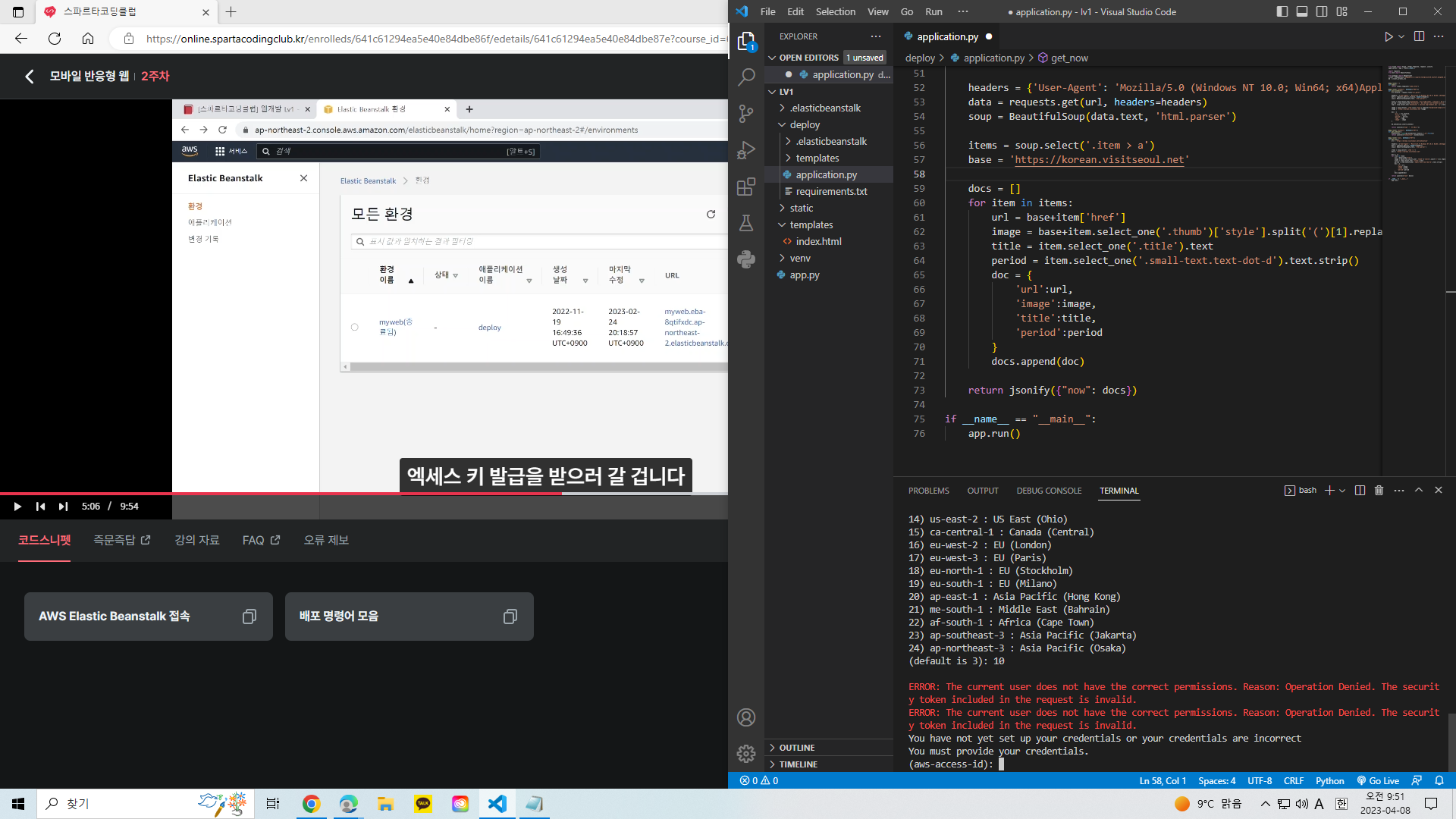The image size is (1456, 819).
Task: Open the 즉문즉답 link tab
Action: pyautogui.click(x=122, y=540)
